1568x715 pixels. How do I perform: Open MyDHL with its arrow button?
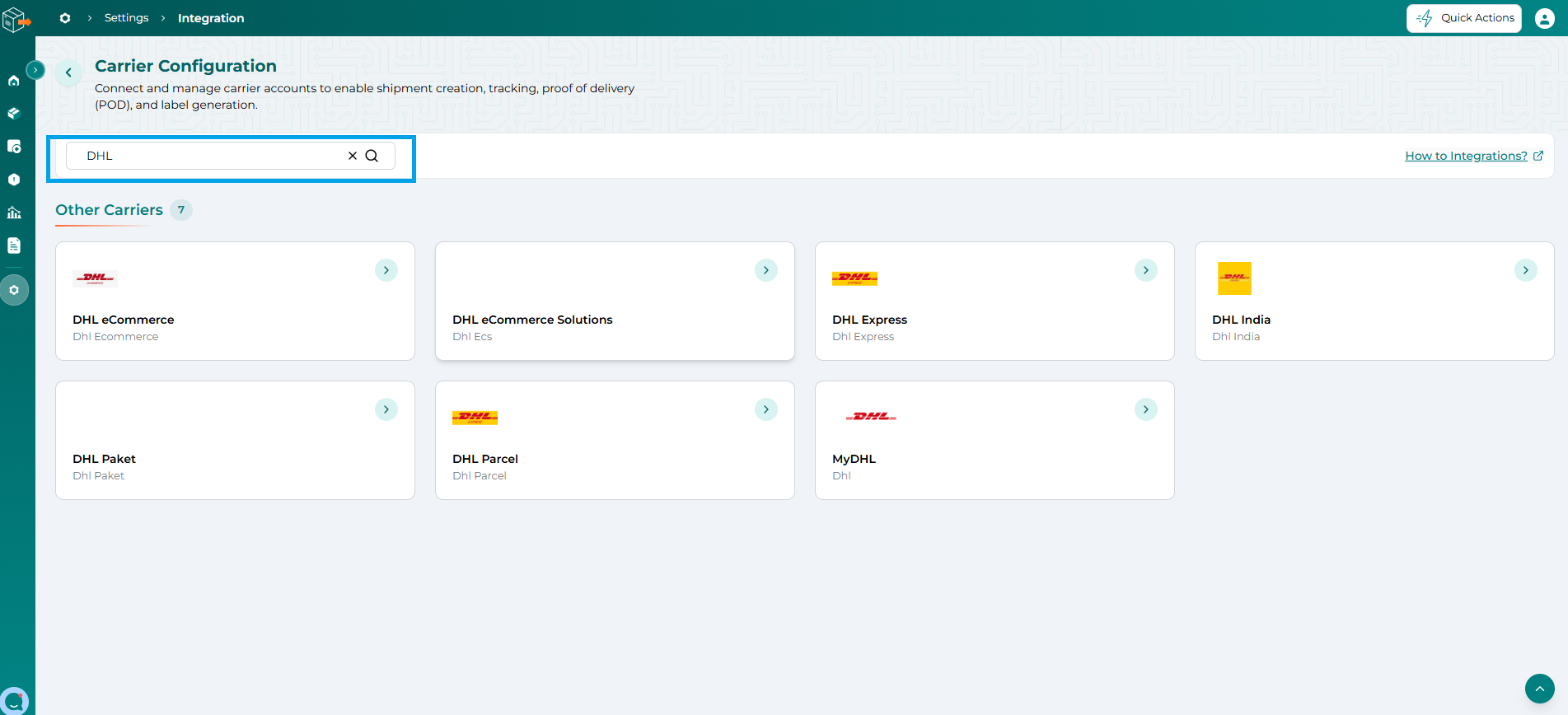[x=1146, y=409]
